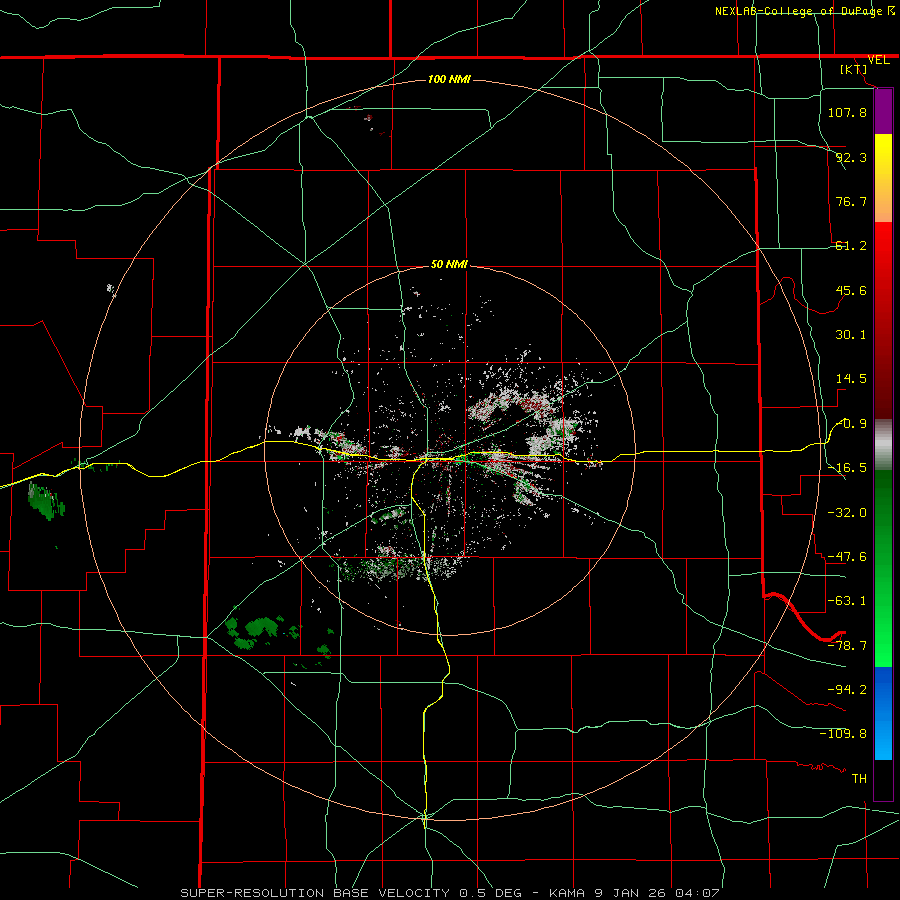Click the [KT] units label
The width and height of the screenshot is (900, 900).
tap(854, 69)
